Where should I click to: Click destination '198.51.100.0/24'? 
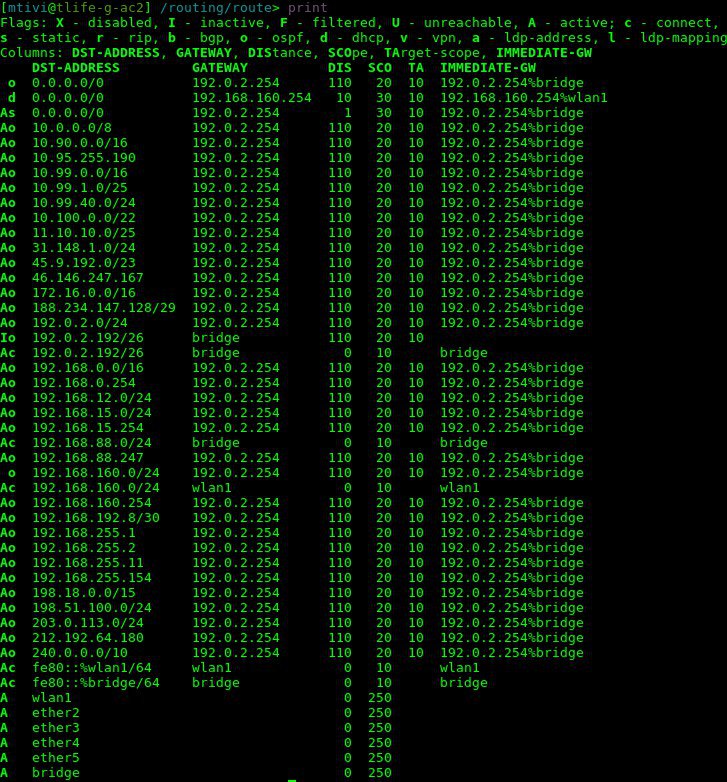(92, 607)
